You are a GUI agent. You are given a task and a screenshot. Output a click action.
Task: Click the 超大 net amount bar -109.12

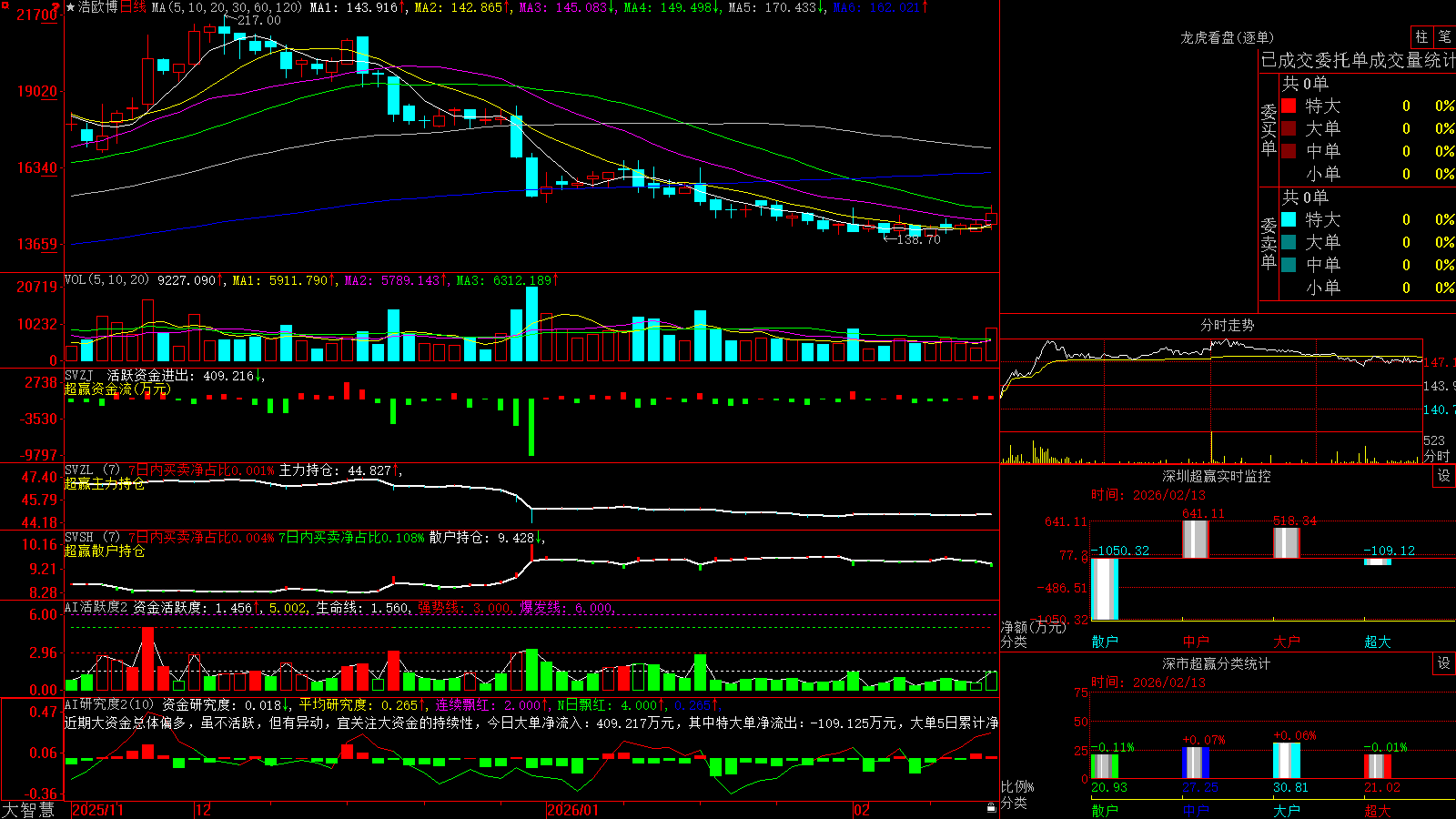point(1378,561)
